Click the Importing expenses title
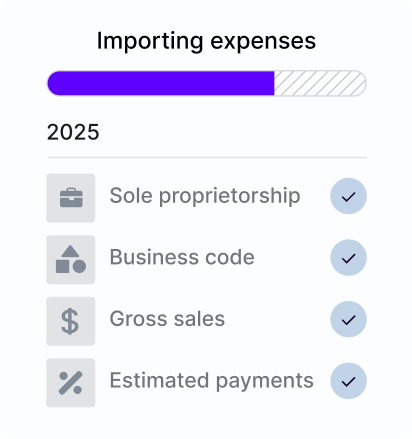The height and width of the screenshot is (439, 412). click(x=206, y=41)
